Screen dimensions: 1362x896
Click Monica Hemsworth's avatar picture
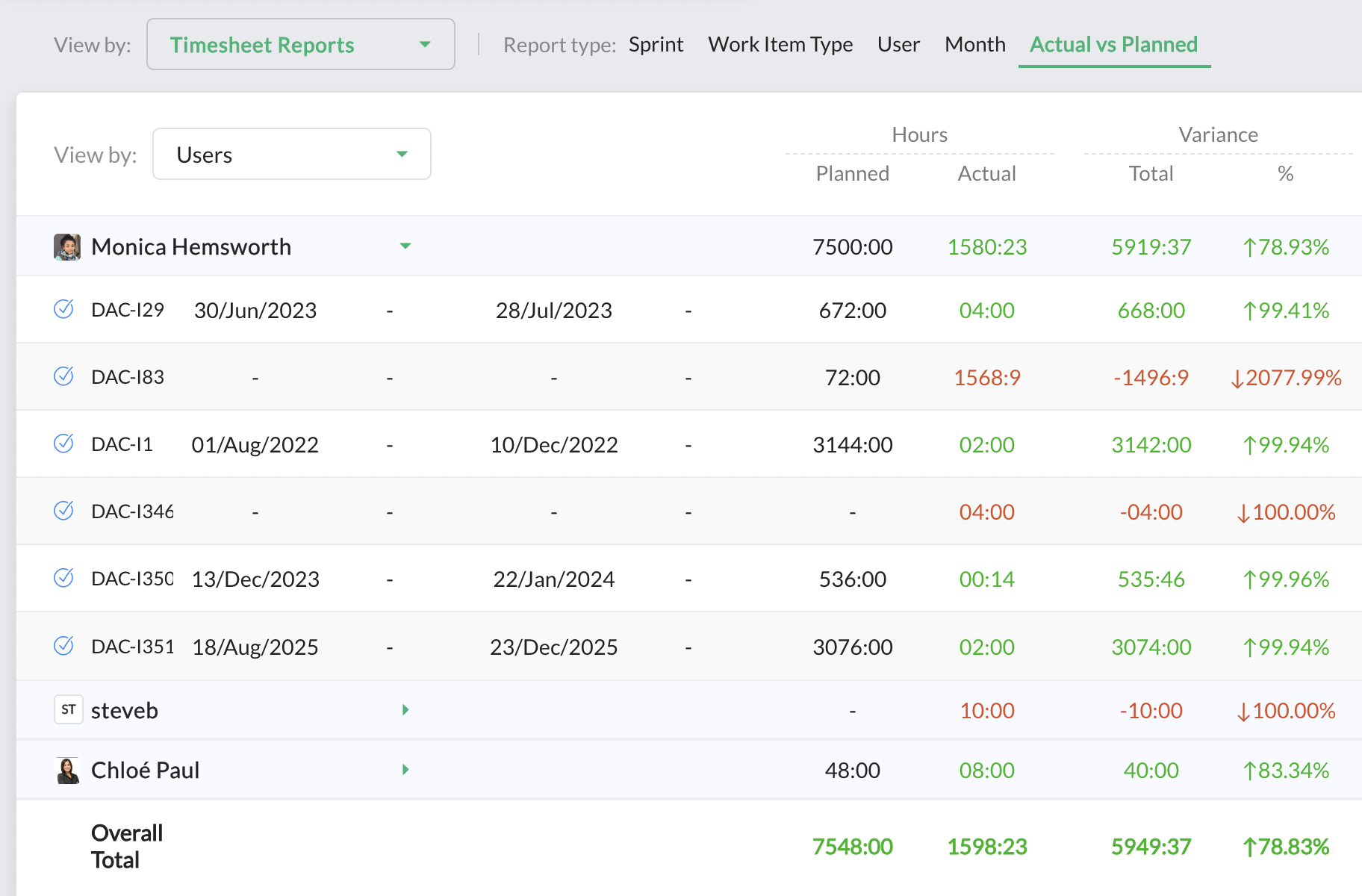click(67, 246)
